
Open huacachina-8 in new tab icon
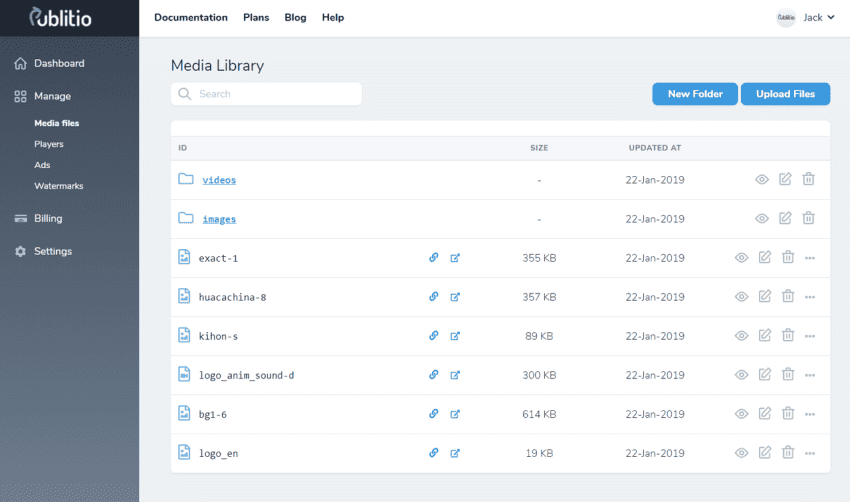[x=455, y=296]
